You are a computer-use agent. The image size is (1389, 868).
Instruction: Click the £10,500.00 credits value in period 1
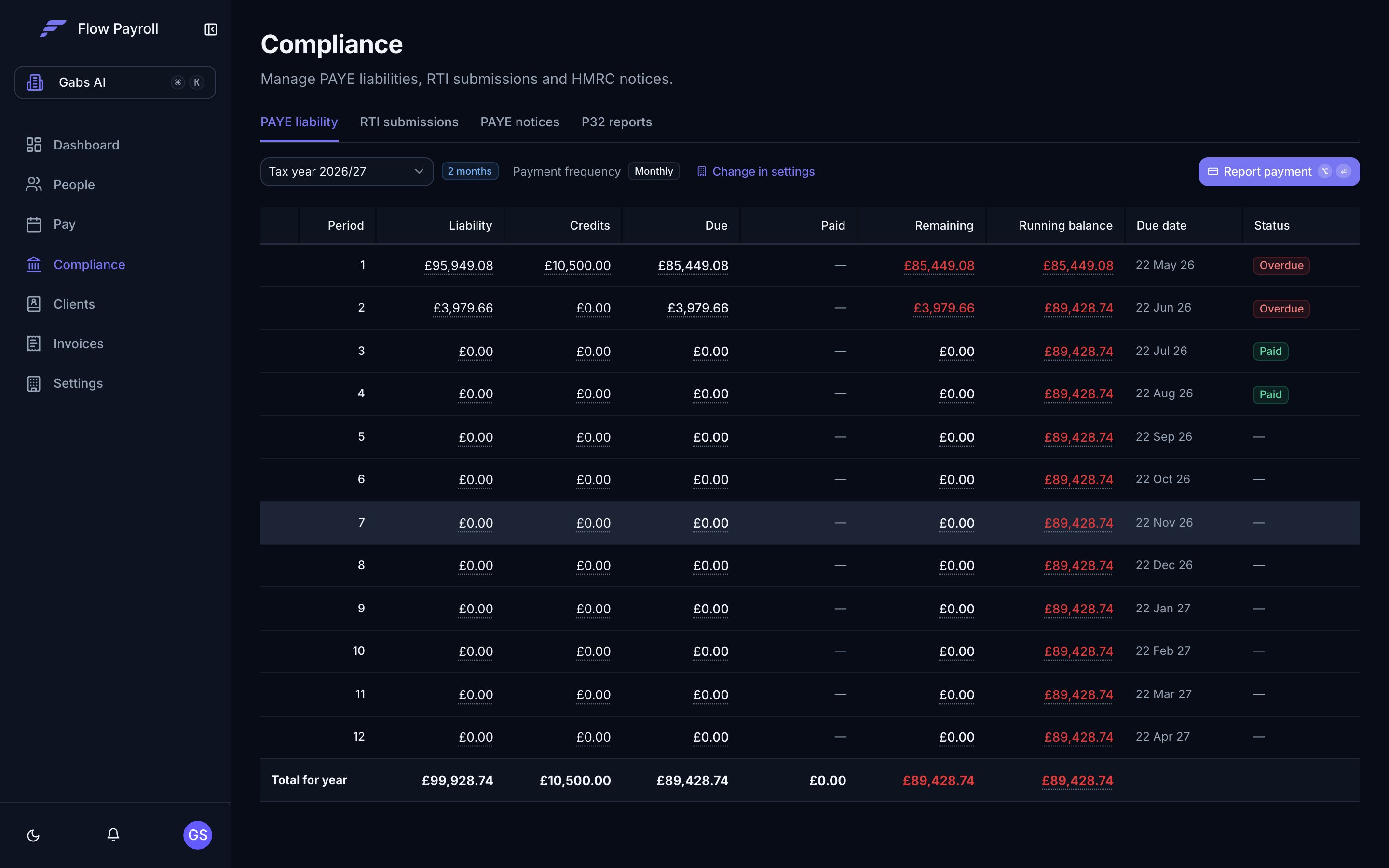tap(577, 266)
